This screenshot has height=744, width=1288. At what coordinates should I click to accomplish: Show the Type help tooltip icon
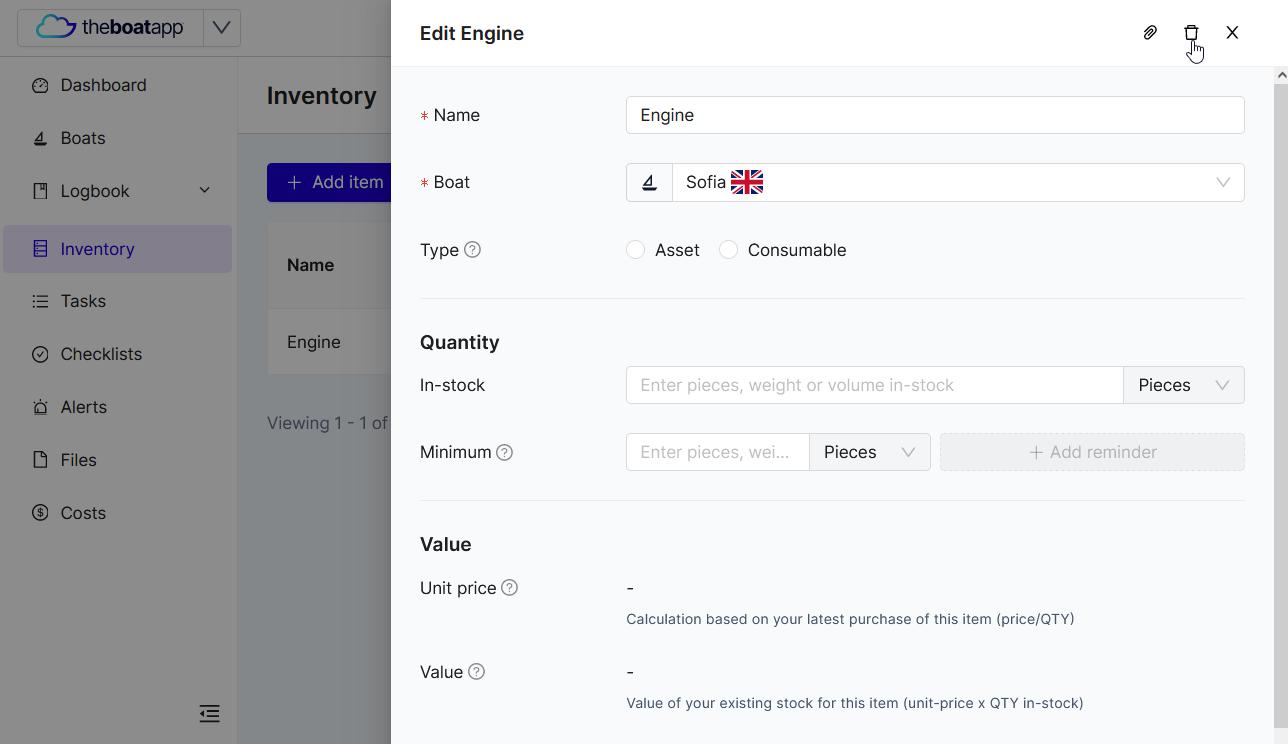[473, 250]
